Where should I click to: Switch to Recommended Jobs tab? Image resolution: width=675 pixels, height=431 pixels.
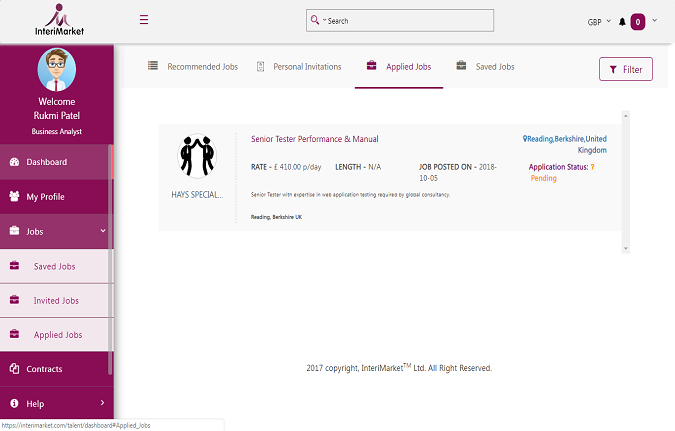193,67
